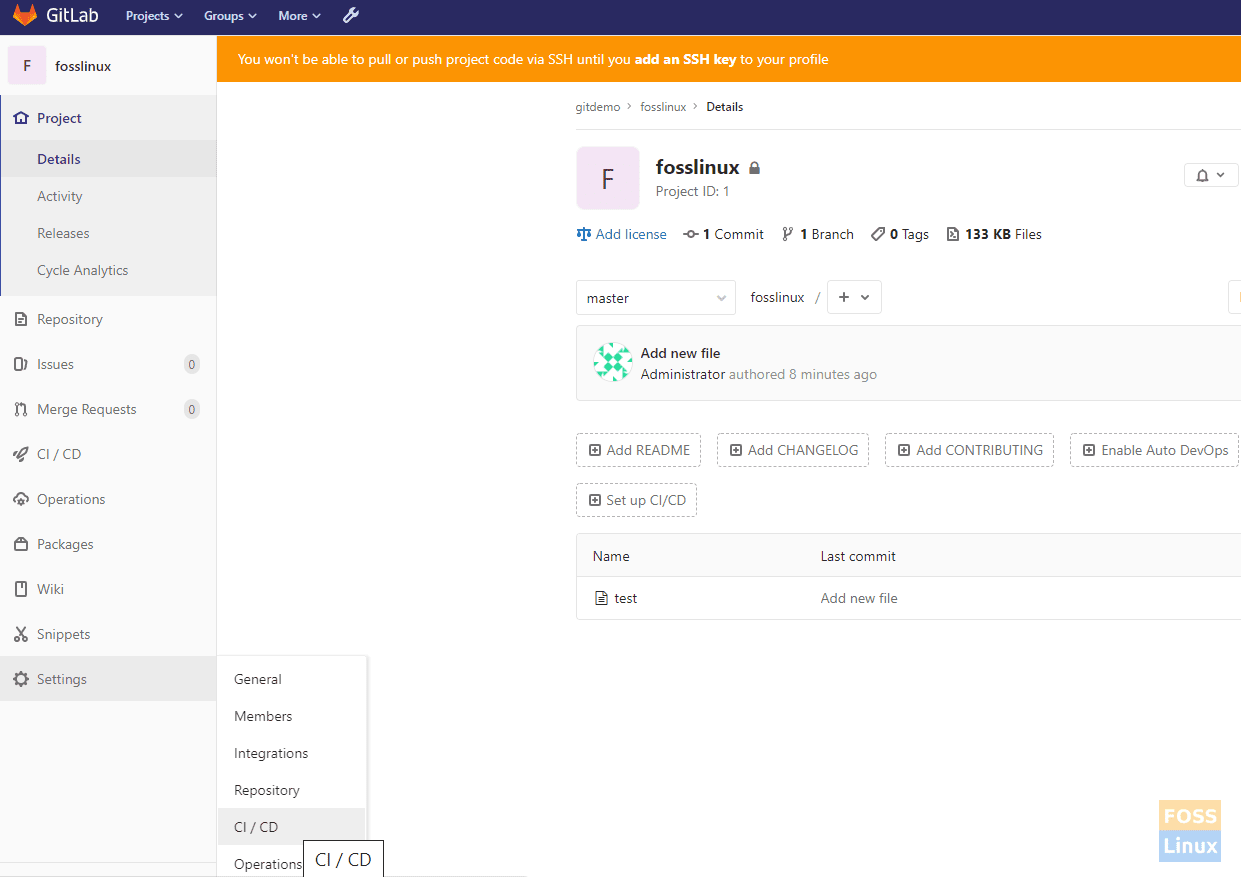Click the CI / CD rocket icon in sidebar
The image size is (1241, 877).
tap(20, 454)
